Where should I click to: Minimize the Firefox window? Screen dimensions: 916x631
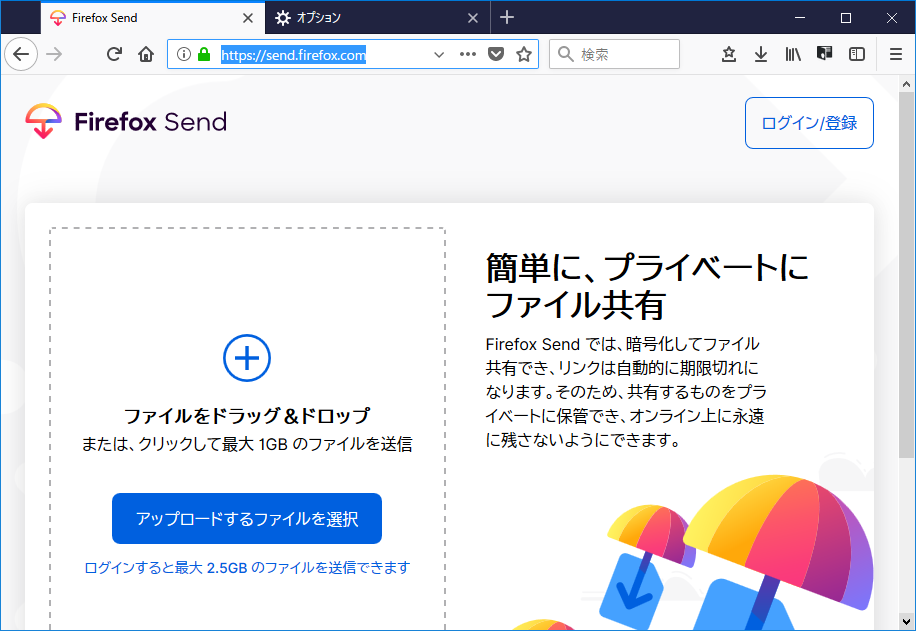(x=800, y=18)
